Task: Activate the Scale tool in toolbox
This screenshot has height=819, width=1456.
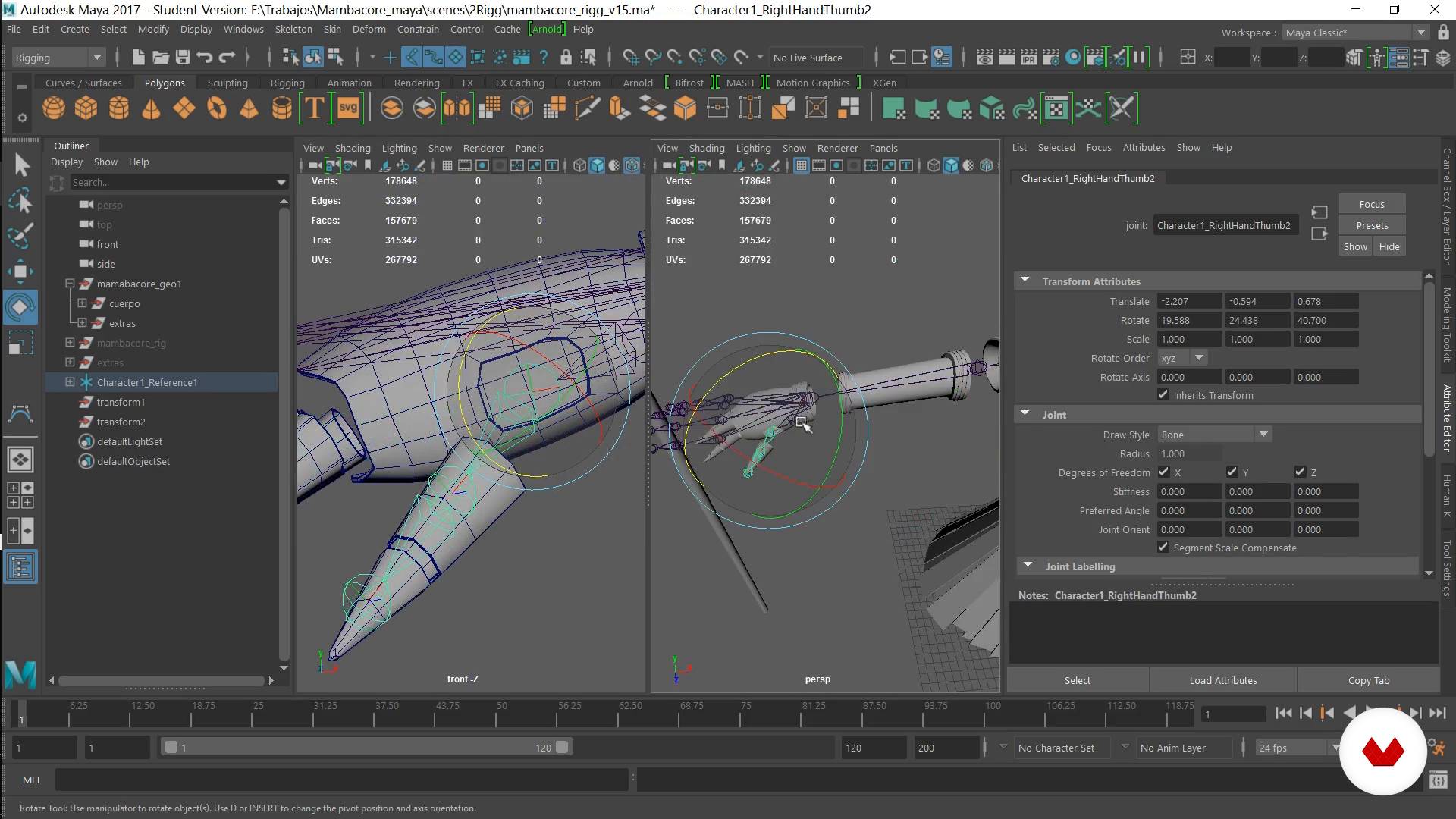Action: pos(21,343)
